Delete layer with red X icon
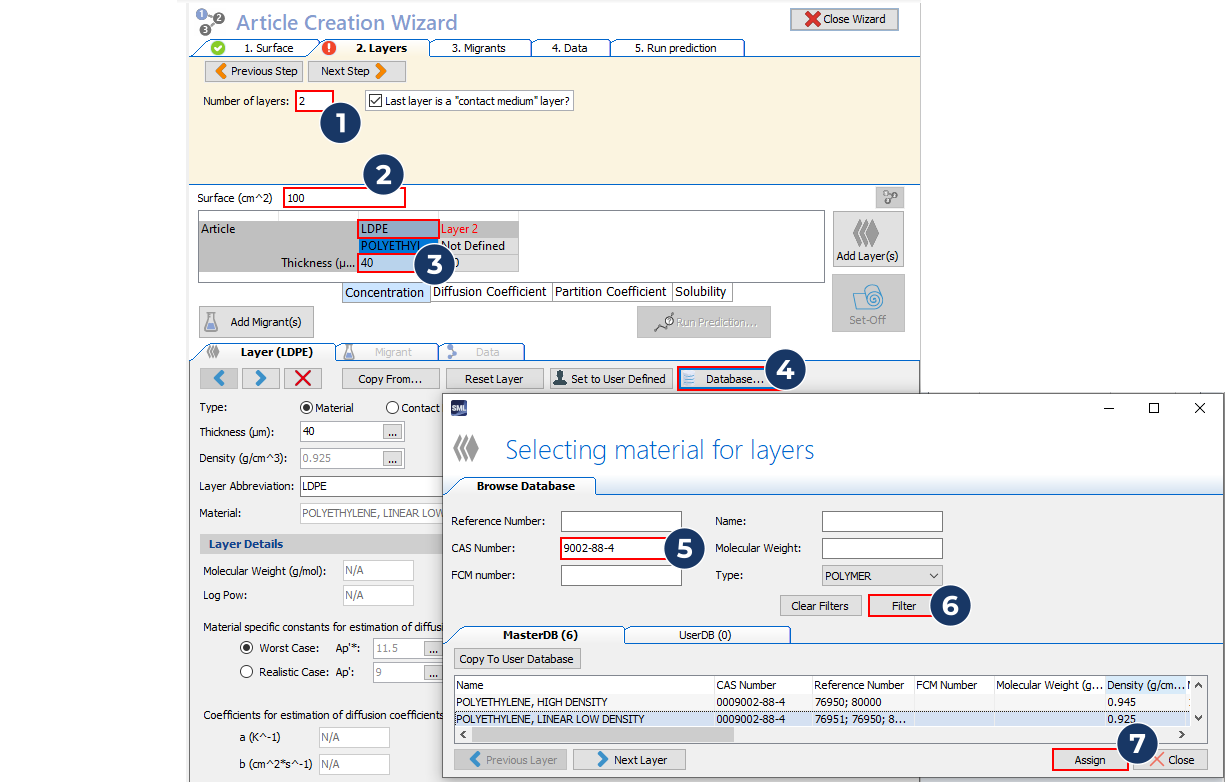 tap(303, 378)
